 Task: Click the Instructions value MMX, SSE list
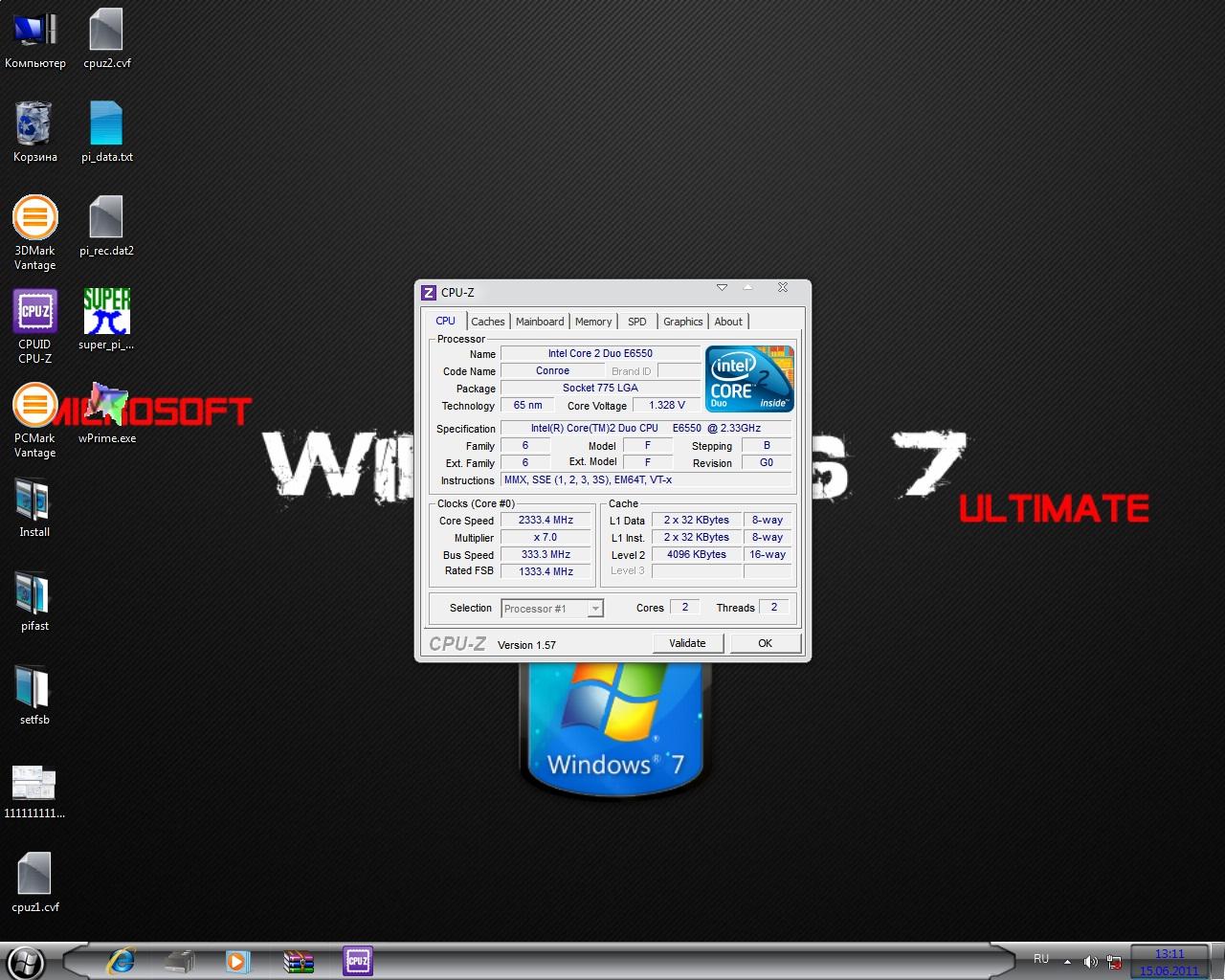647,480
